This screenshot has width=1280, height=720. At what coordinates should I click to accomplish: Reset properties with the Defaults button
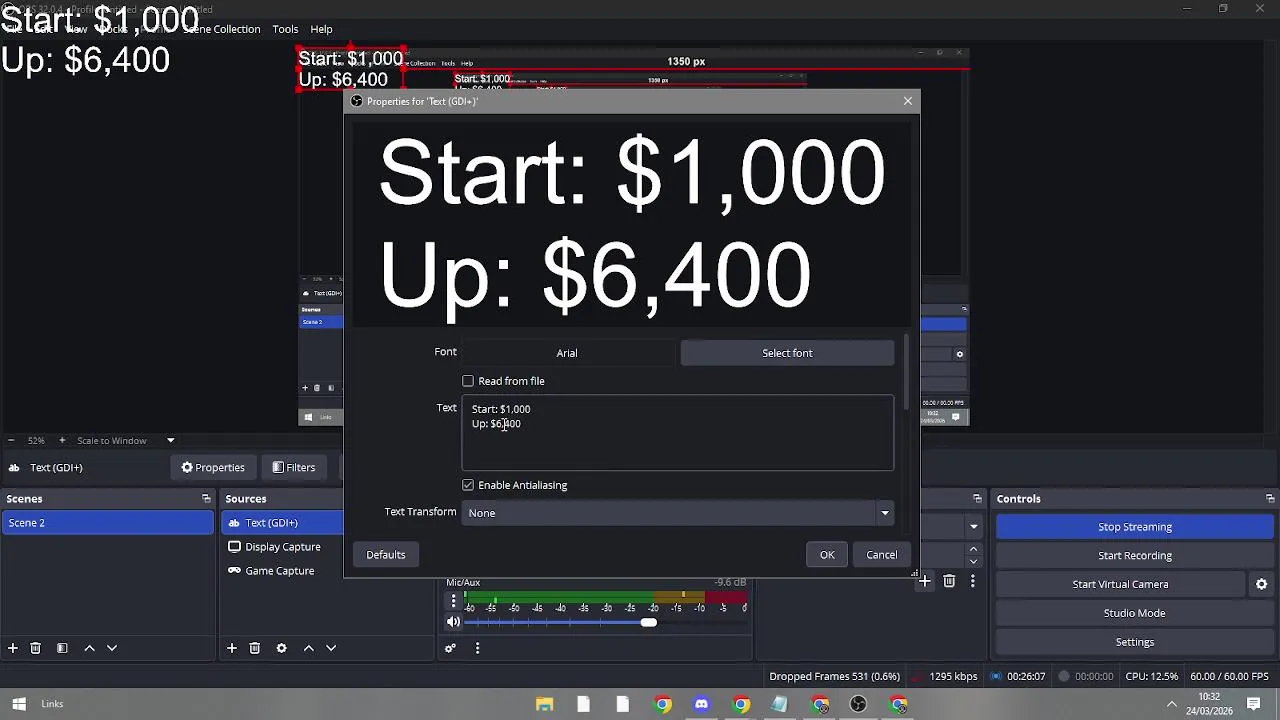click(x=386, y=555)
